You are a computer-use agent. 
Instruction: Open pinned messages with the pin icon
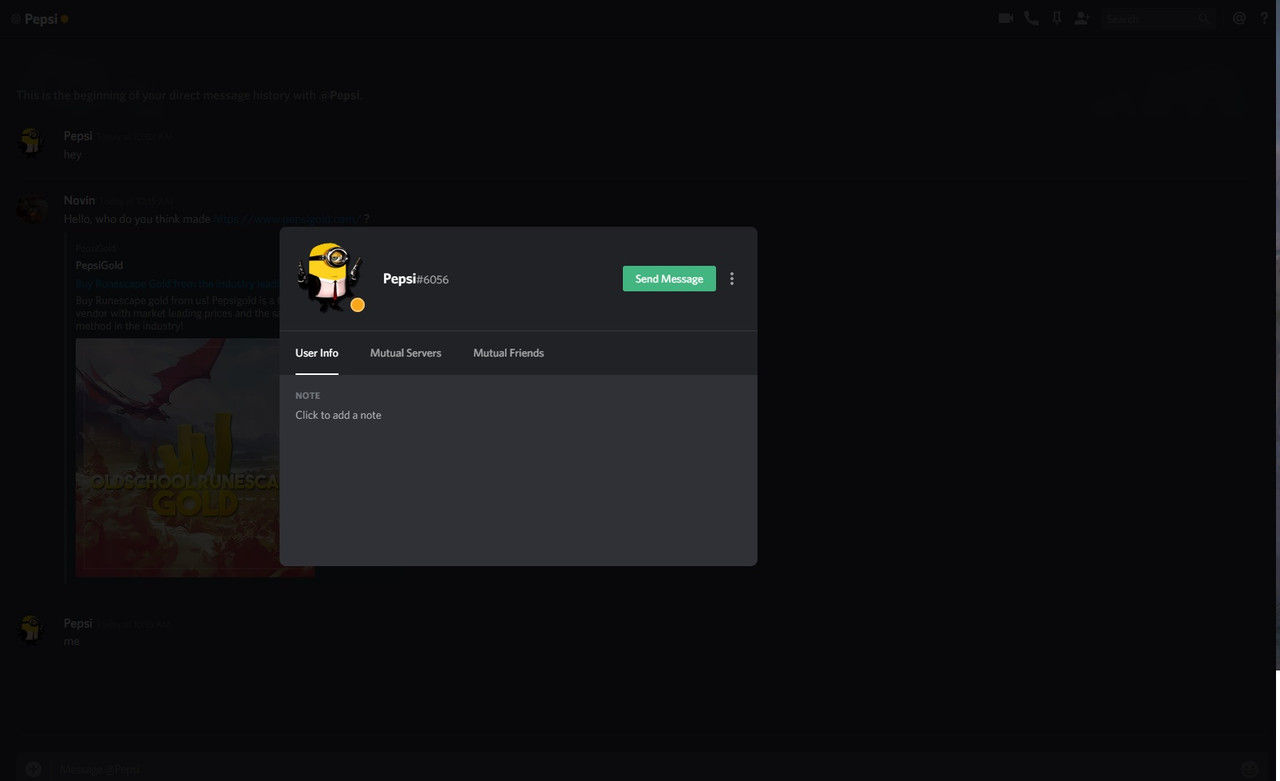coord(1056,18)
